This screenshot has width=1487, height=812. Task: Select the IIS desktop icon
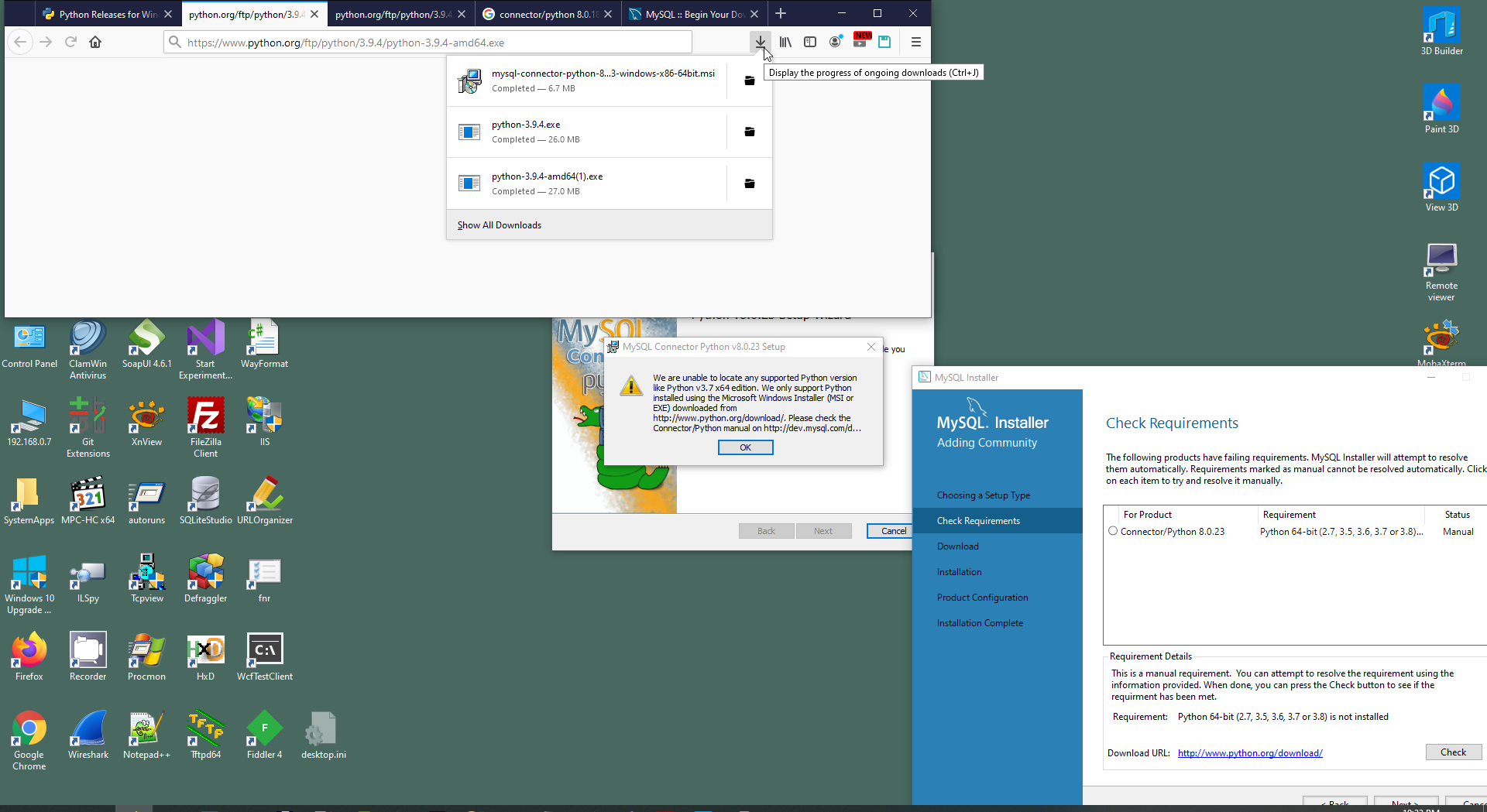click(264, 423)
